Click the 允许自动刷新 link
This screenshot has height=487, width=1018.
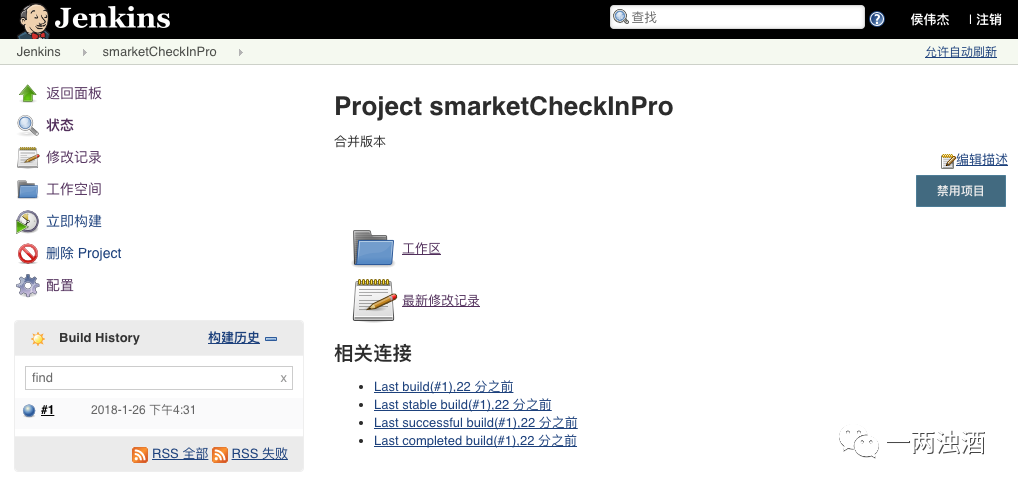961,53
